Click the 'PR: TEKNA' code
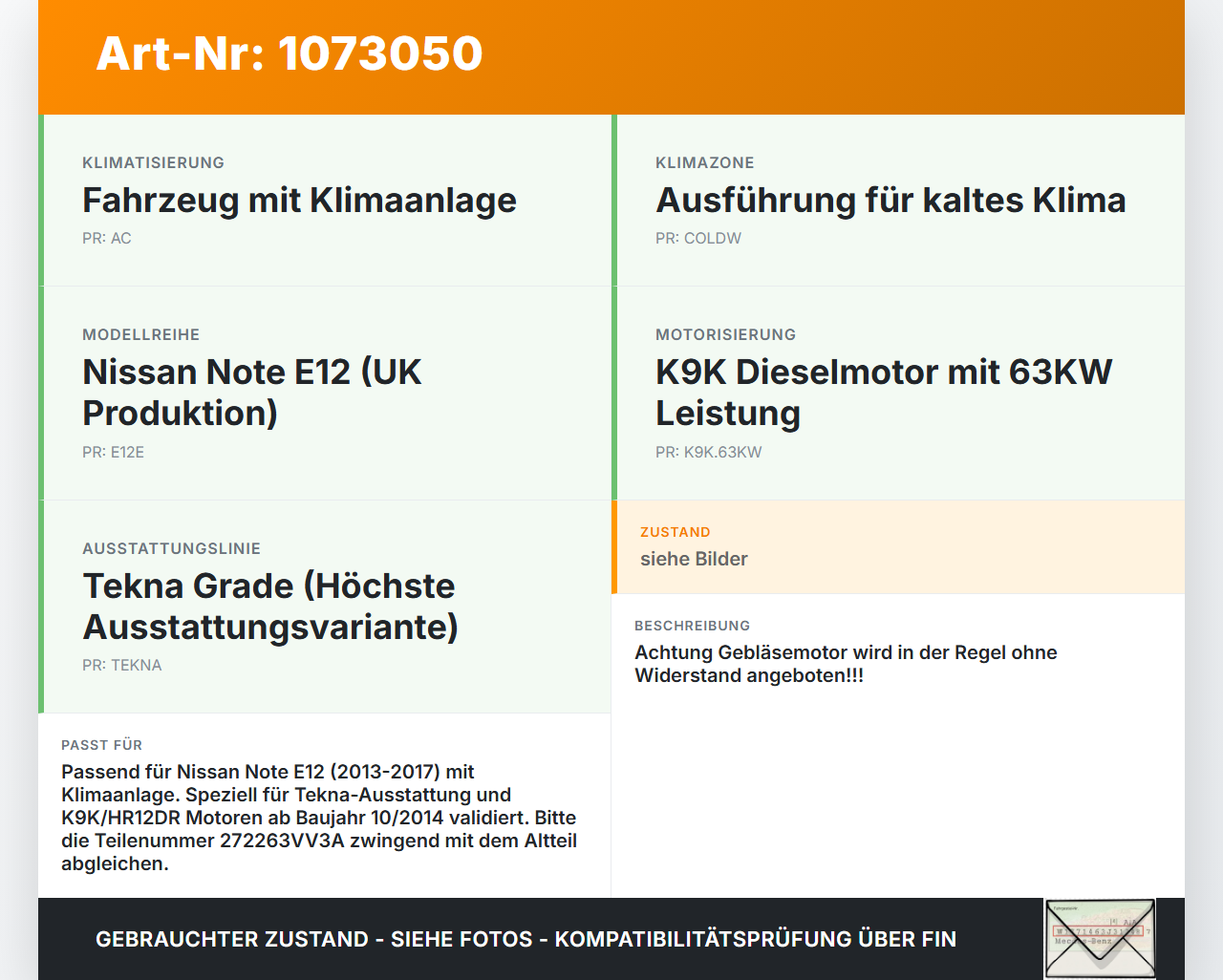The width and height of the screenshot is (1223, 980). coord(121,666)
